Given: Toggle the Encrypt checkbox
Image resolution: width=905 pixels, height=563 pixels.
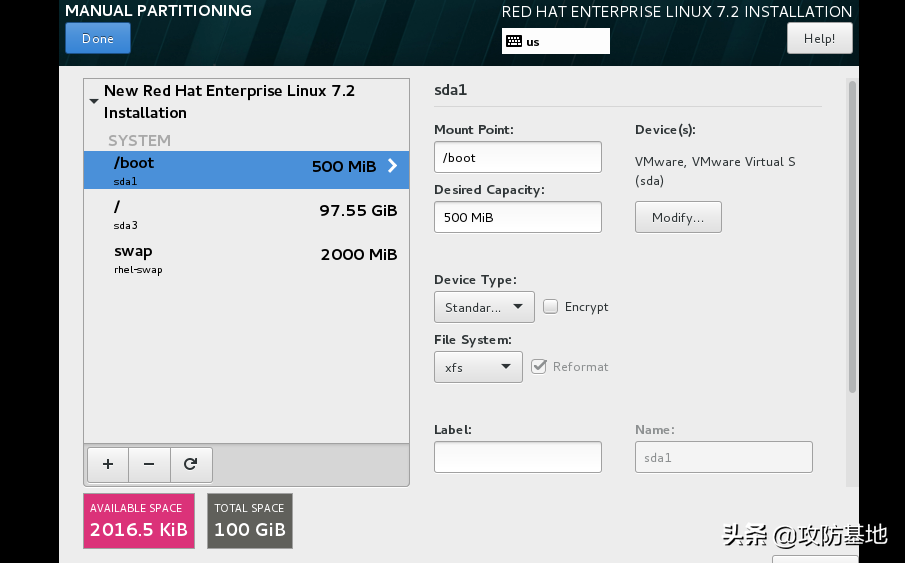Looking at the screenshot, I should tap(551, 307).
